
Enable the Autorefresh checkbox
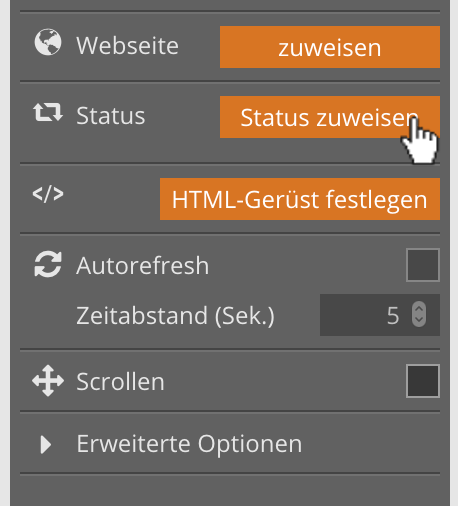(x=423, y=265)
